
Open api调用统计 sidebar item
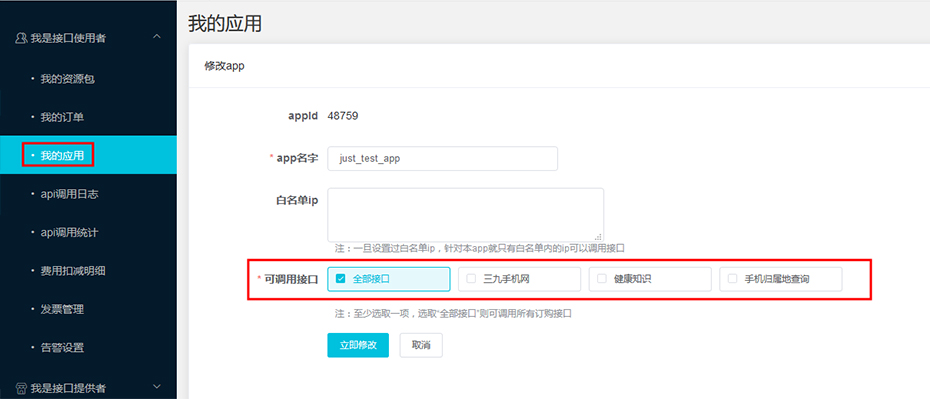point(69,233)
